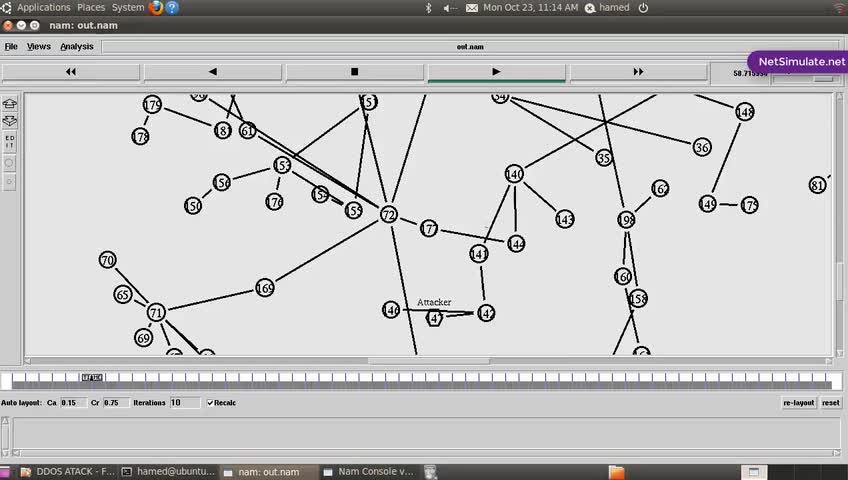Select node 153 in the network
This screenshot has width=848, height=480.
[282, 165]
